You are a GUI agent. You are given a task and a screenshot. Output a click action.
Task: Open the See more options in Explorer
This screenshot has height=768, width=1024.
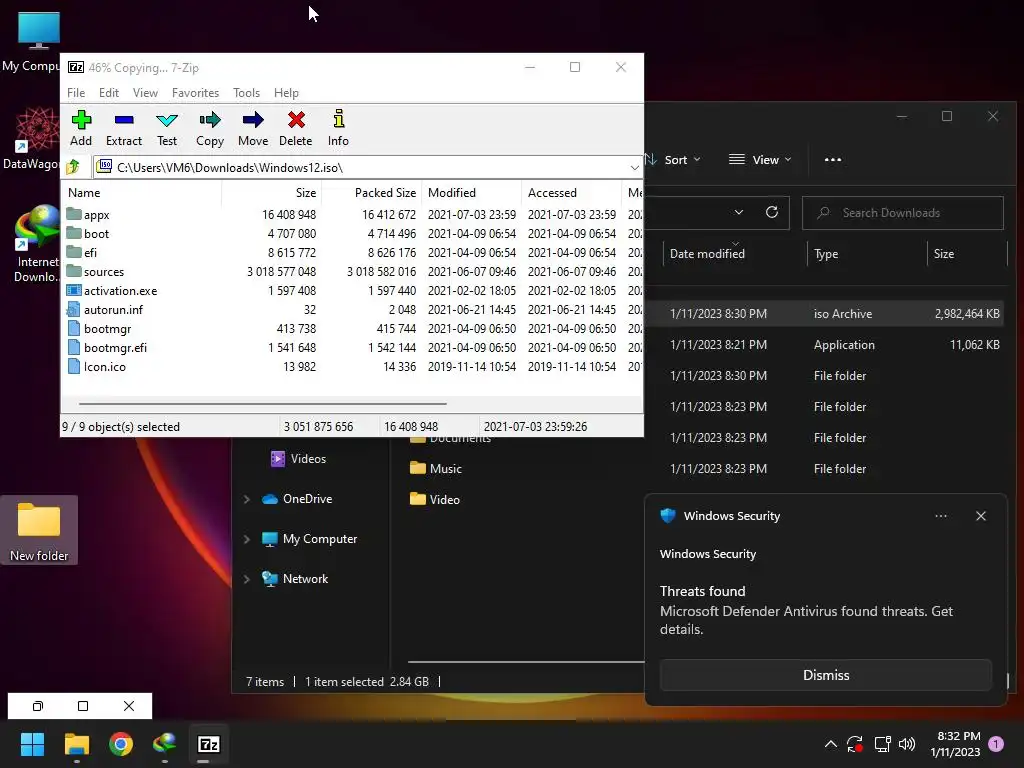(x=833, y=160)
